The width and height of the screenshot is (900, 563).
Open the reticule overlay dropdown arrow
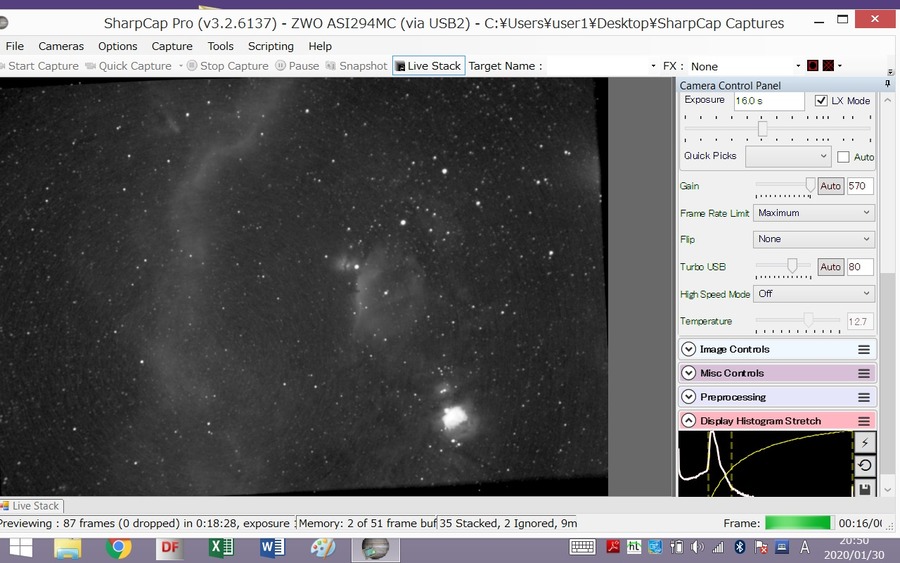(x=840, y=66)
